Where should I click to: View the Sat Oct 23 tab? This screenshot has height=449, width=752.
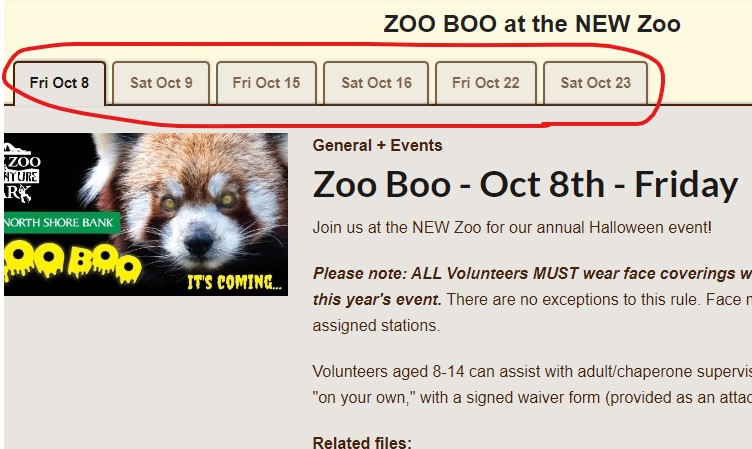(595, 83)
